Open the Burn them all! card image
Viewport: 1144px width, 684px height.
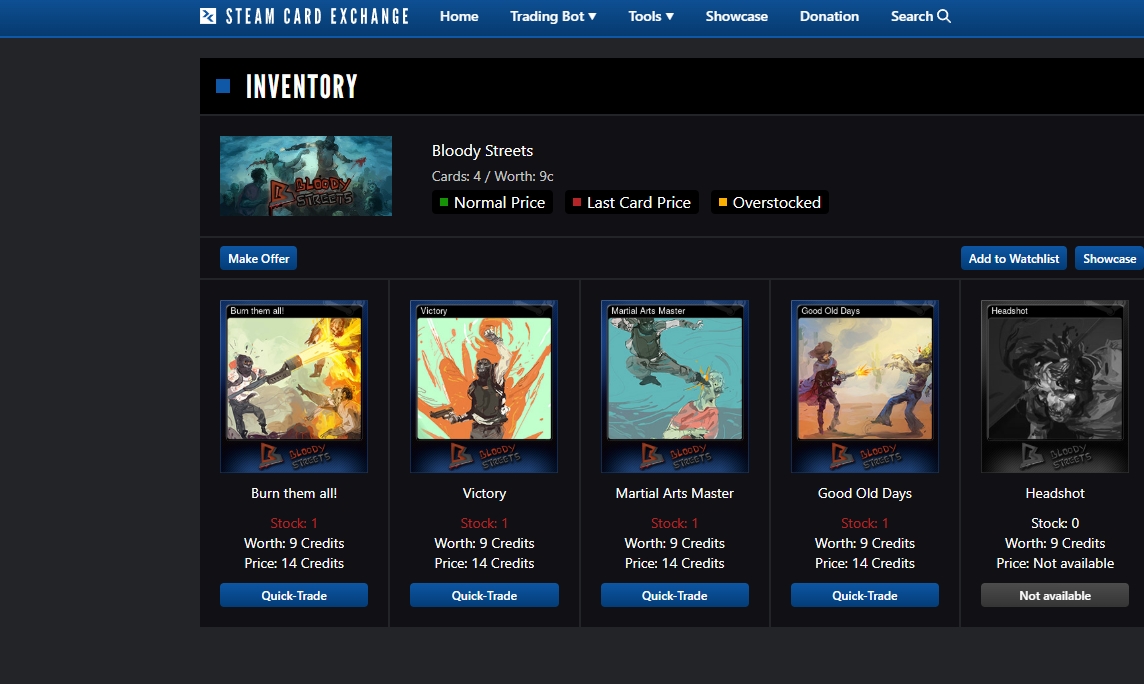pyautogui.click(x=294, y=386)
